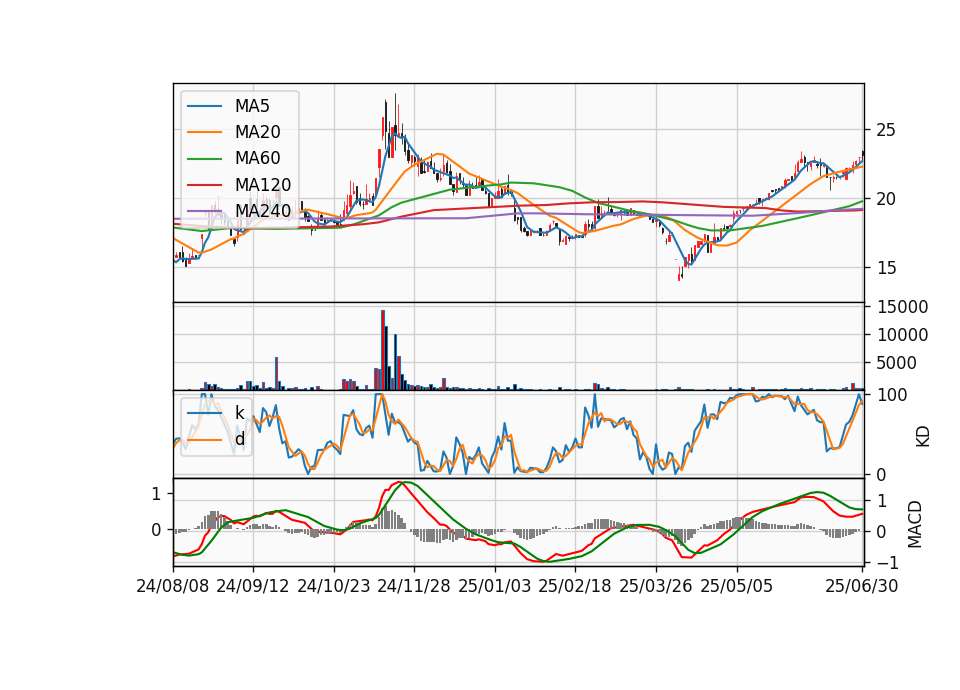Click the MA120 legend label
Image resolution: width=960 pixels, height=690 pixels.
[x=263, y=185]
